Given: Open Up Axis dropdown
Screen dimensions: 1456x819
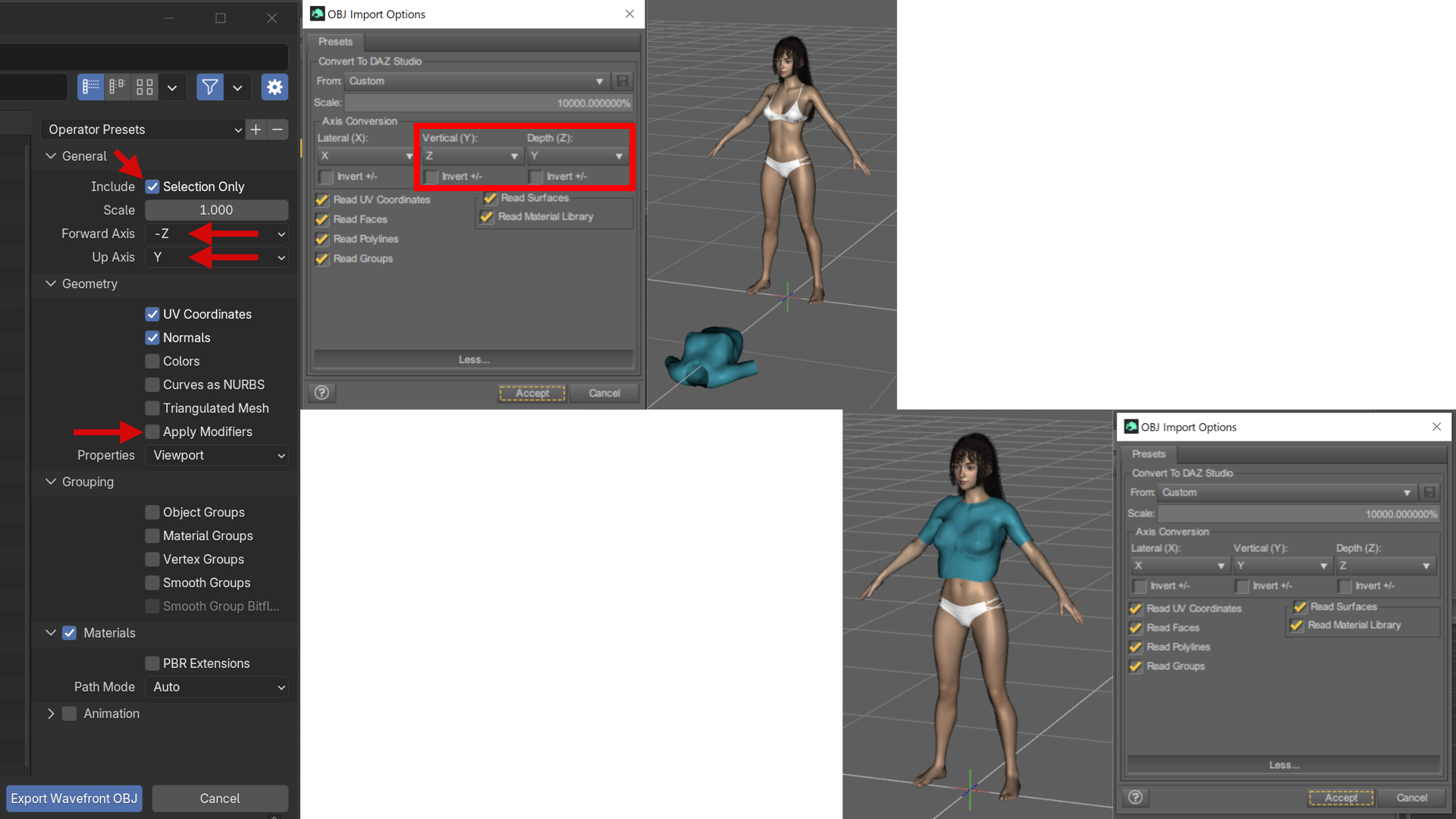Looking at the screenshot, I should point(217,257).
